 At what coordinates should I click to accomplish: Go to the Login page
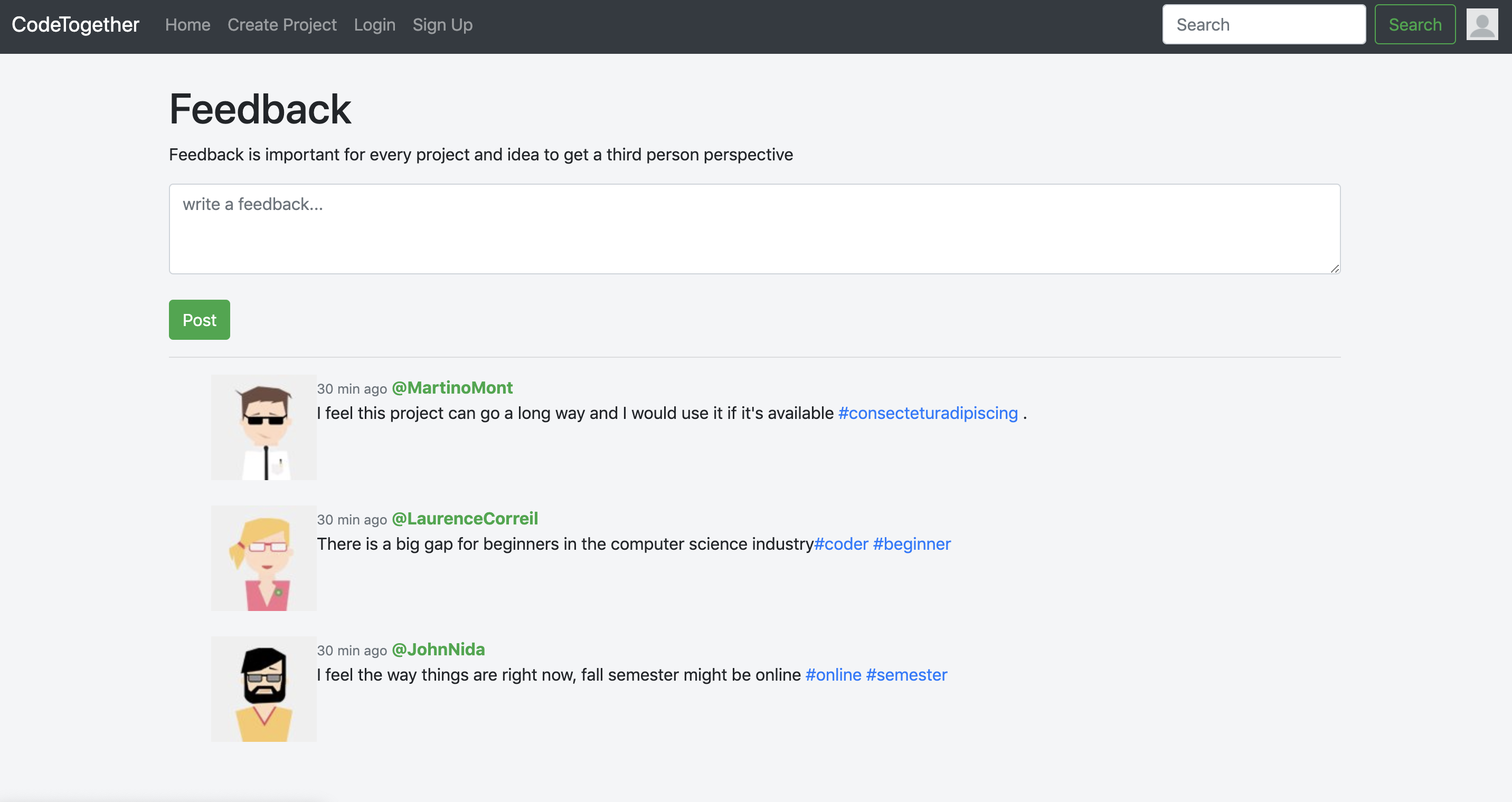(374, 25)
